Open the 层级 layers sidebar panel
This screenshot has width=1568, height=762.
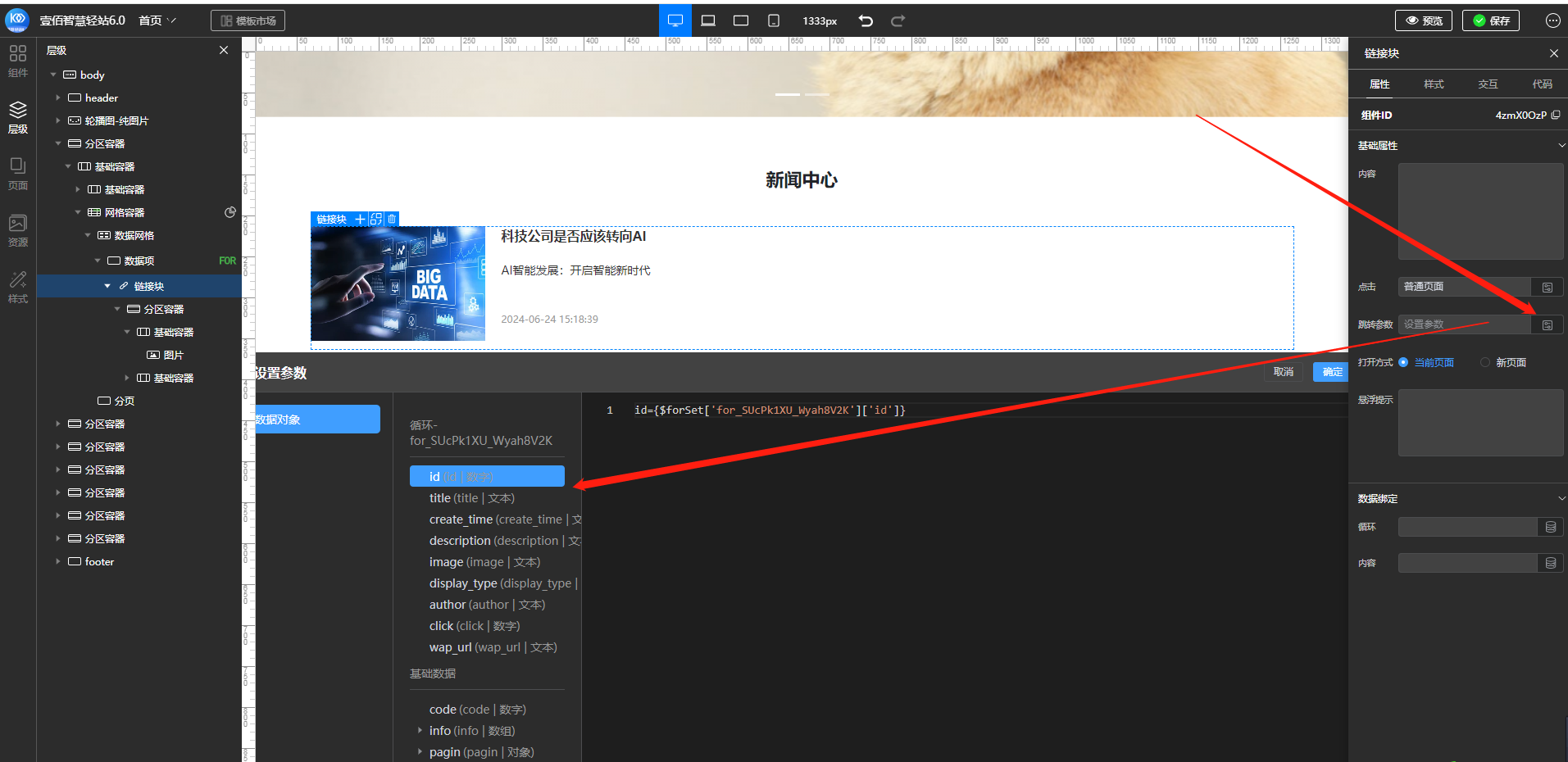pyautogui.click(x=18, y=117)
